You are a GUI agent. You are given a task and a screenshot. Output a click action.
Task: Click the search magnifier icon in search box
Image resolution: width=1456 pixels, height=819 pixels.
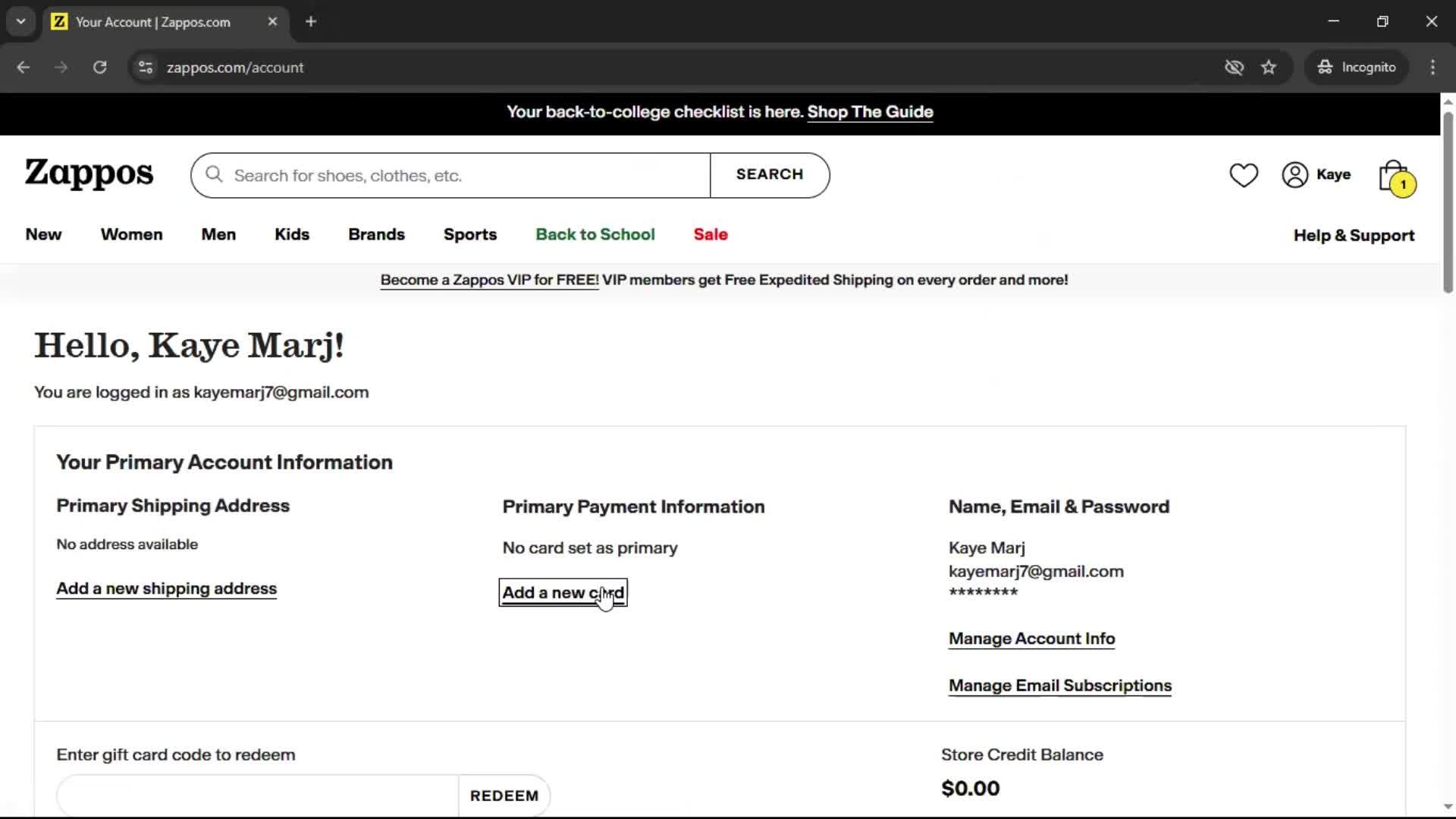tap(215, 174)
